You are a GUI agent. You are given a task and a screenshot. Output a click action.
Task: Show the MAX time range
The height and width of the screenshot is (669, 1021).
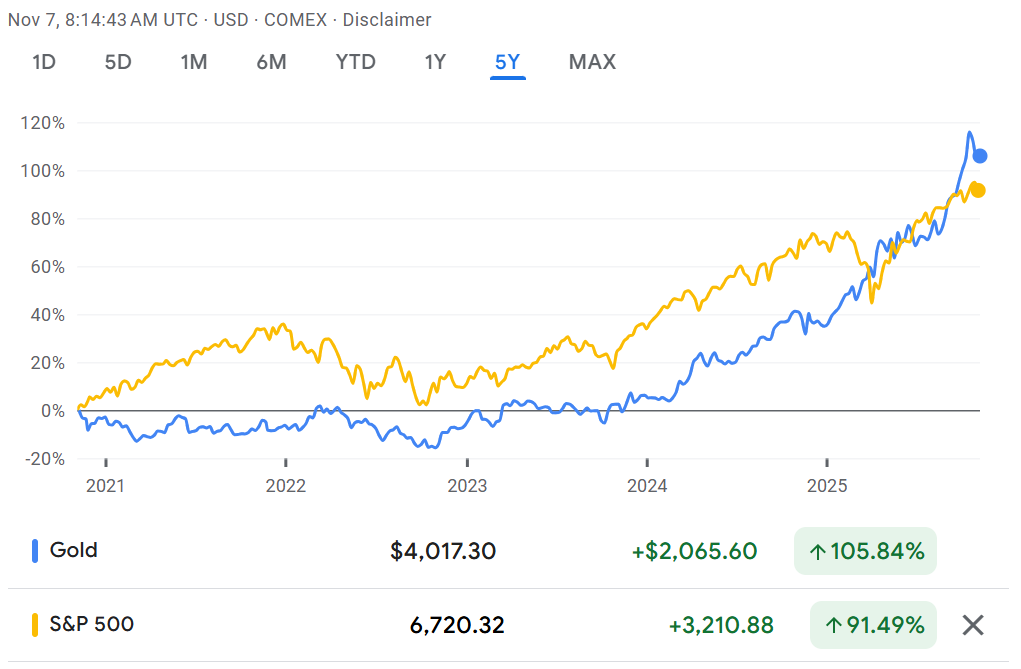[x=592, y=62]
